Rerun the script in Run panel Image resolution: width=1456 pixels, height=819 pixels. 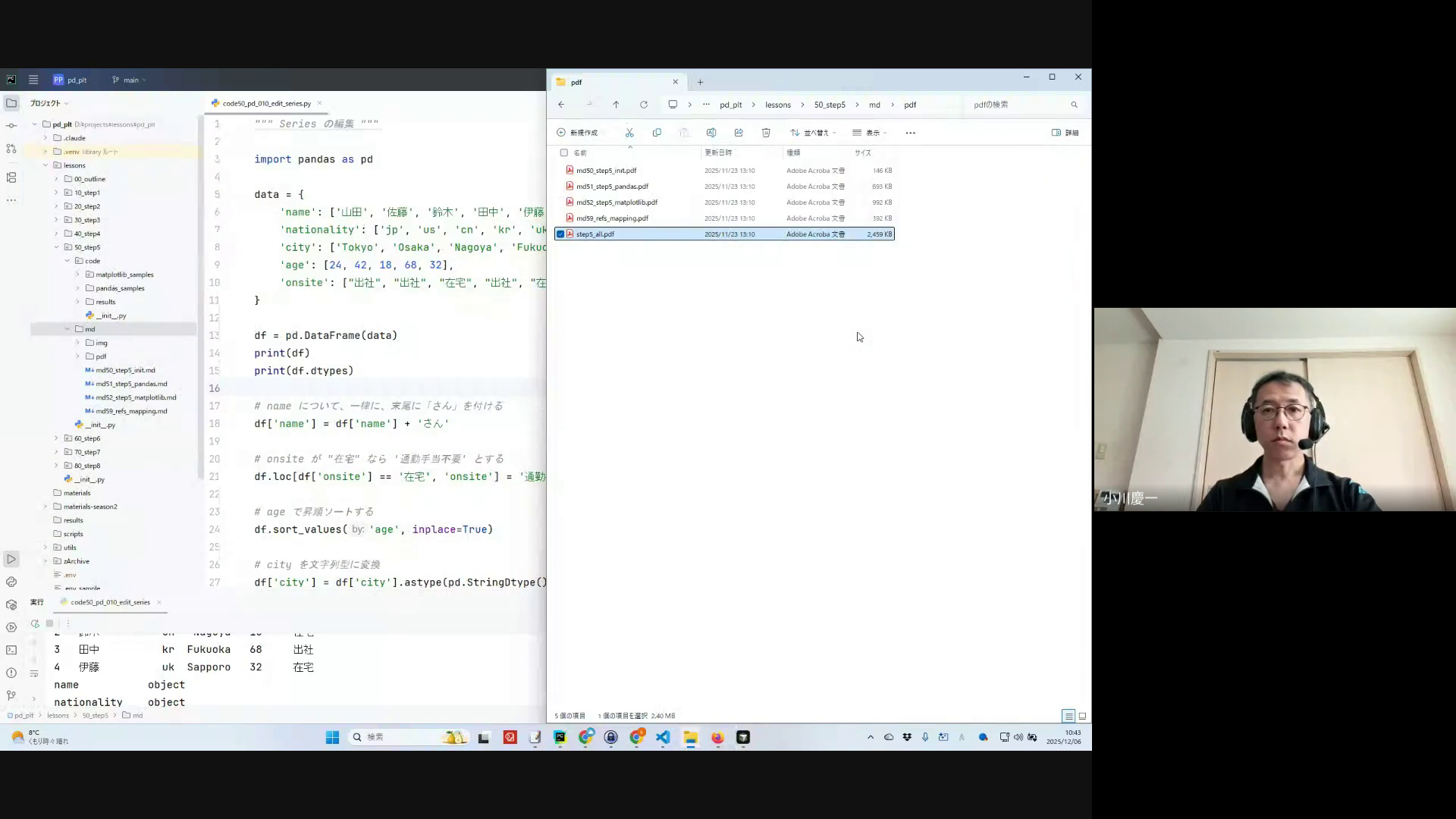[x=35, y=623]
